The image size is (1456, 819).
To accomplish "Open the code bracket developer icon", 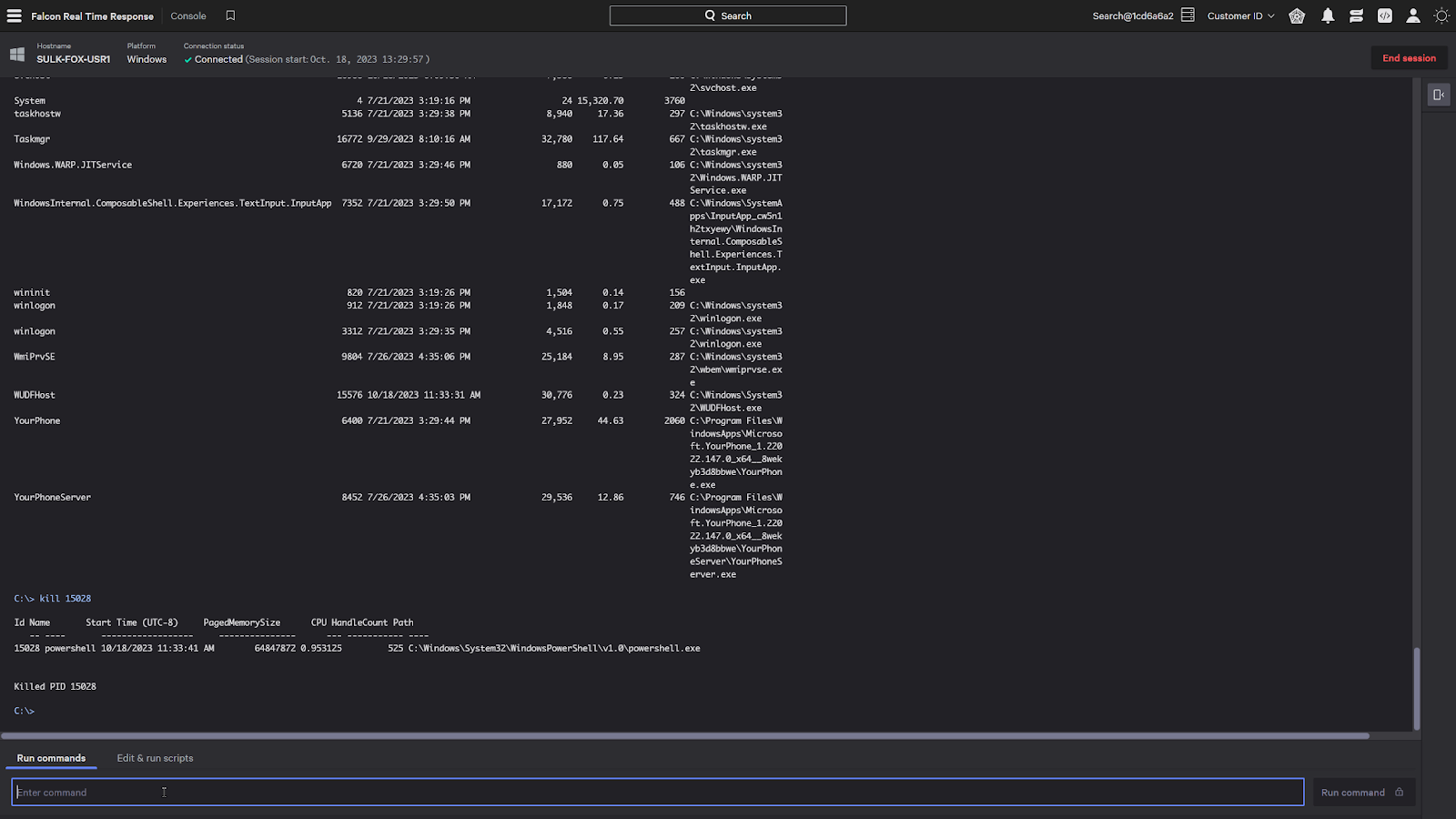I will click(x=1384, y=15).
